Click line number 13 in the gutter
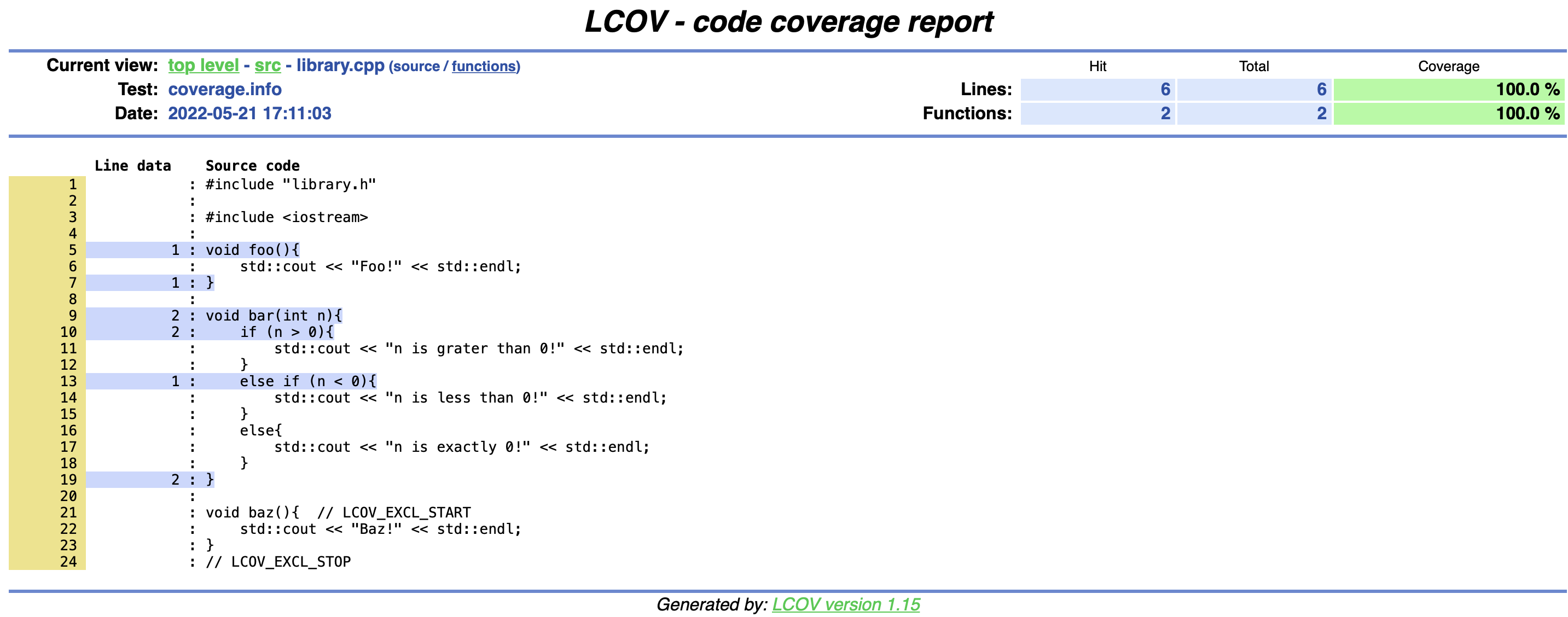Screen dimensions: 1568x617 point(68,381)
